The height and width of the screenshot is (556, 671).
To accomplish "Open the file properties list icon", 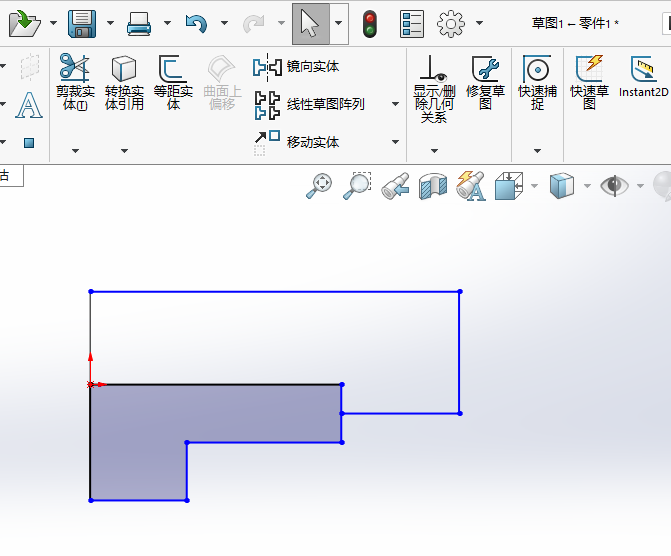I will [x=412, y=24].
